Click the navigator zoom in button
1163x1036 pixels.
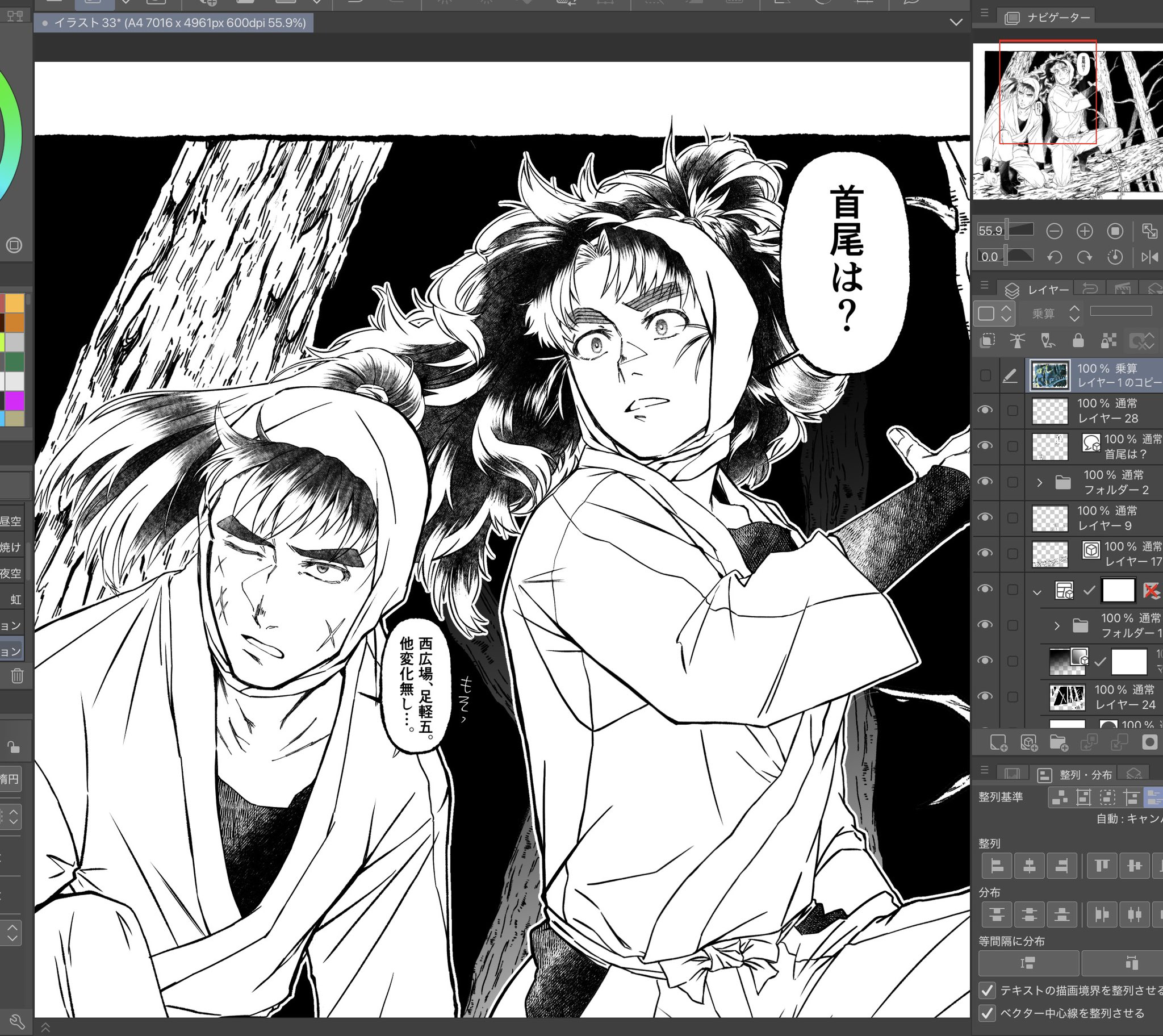[1085, 231]
